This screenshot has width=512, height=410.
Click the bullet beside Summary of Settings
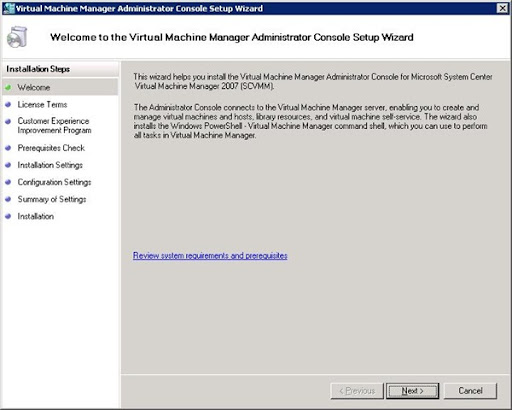pos(8,199)
